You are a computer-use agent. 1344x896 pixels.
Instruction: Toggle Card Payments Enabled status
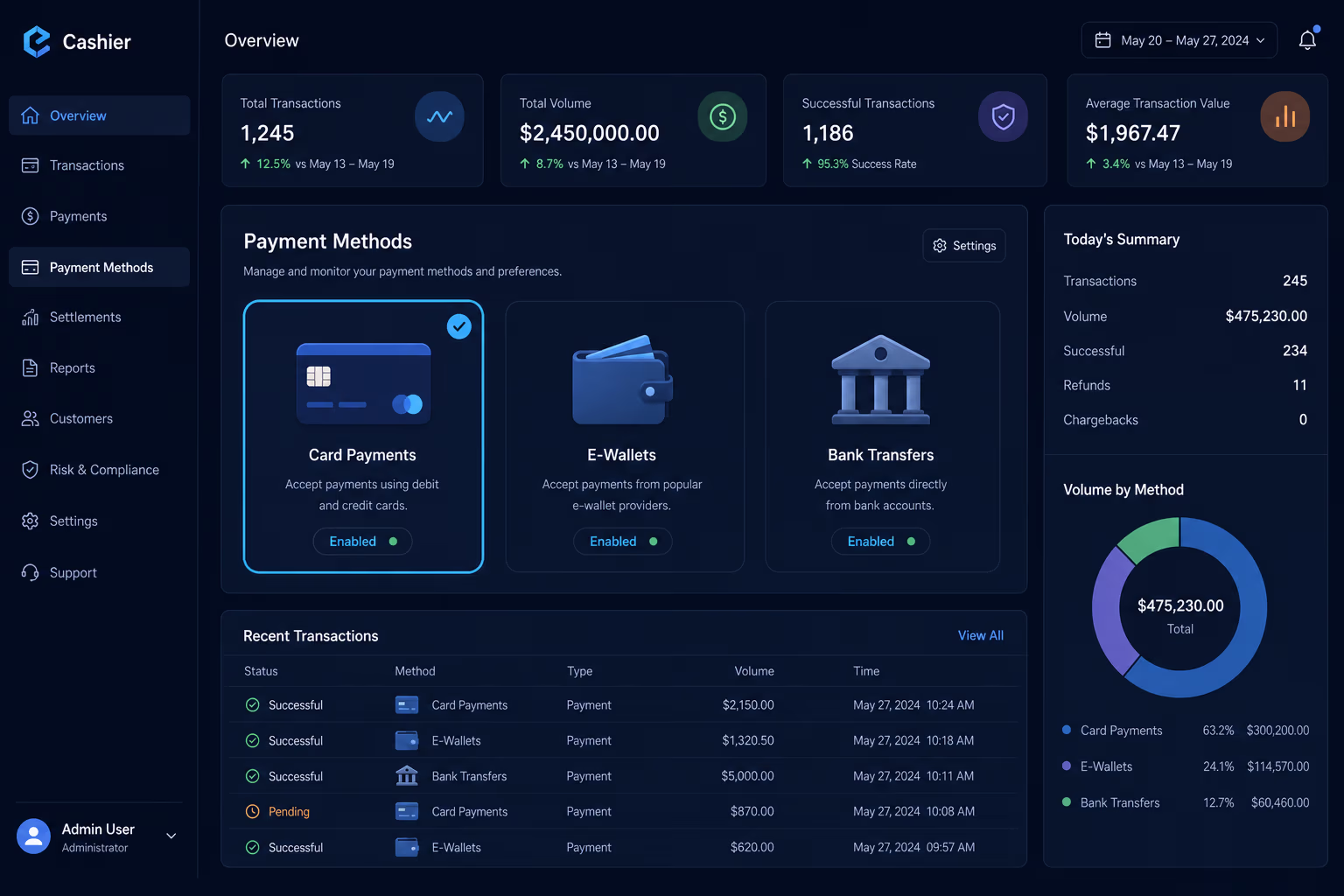(x=362, y=542)
